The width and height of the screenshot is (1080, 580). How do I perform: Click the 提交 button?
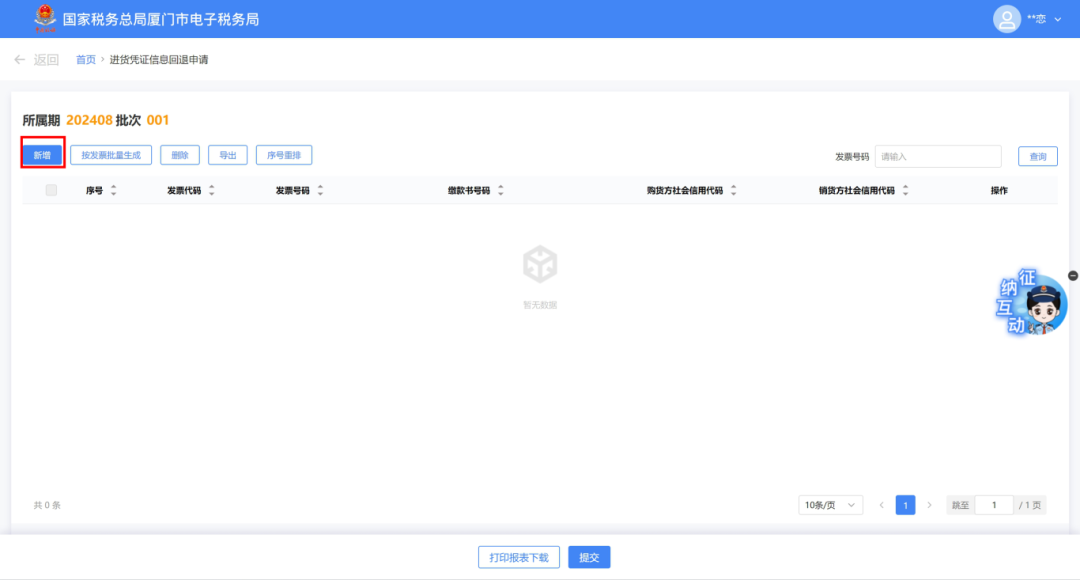tap(589, 557)
